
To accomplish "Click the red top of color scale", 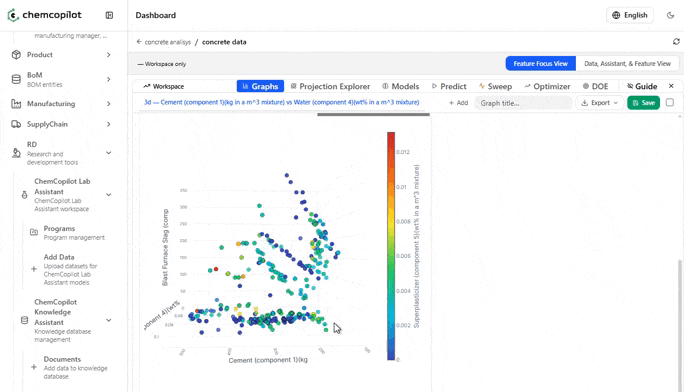I will [391, 136].
